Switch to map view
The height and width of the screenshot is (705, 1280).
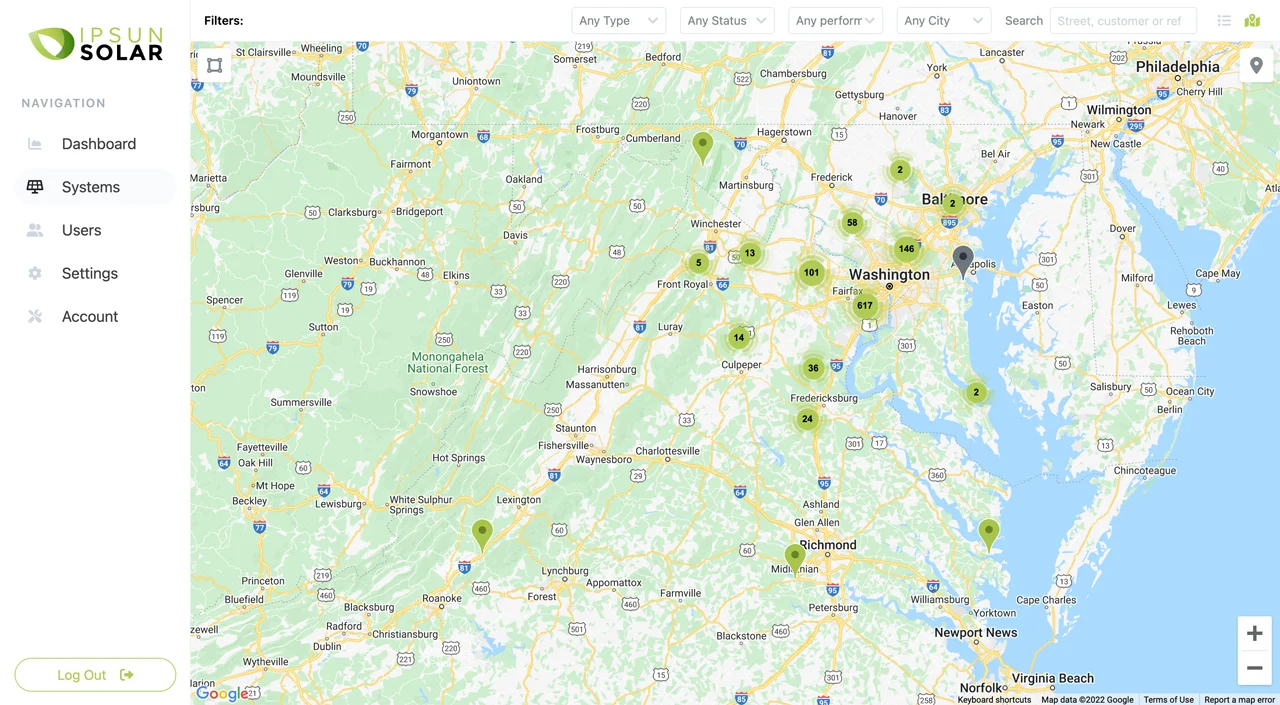[1252, 21]
